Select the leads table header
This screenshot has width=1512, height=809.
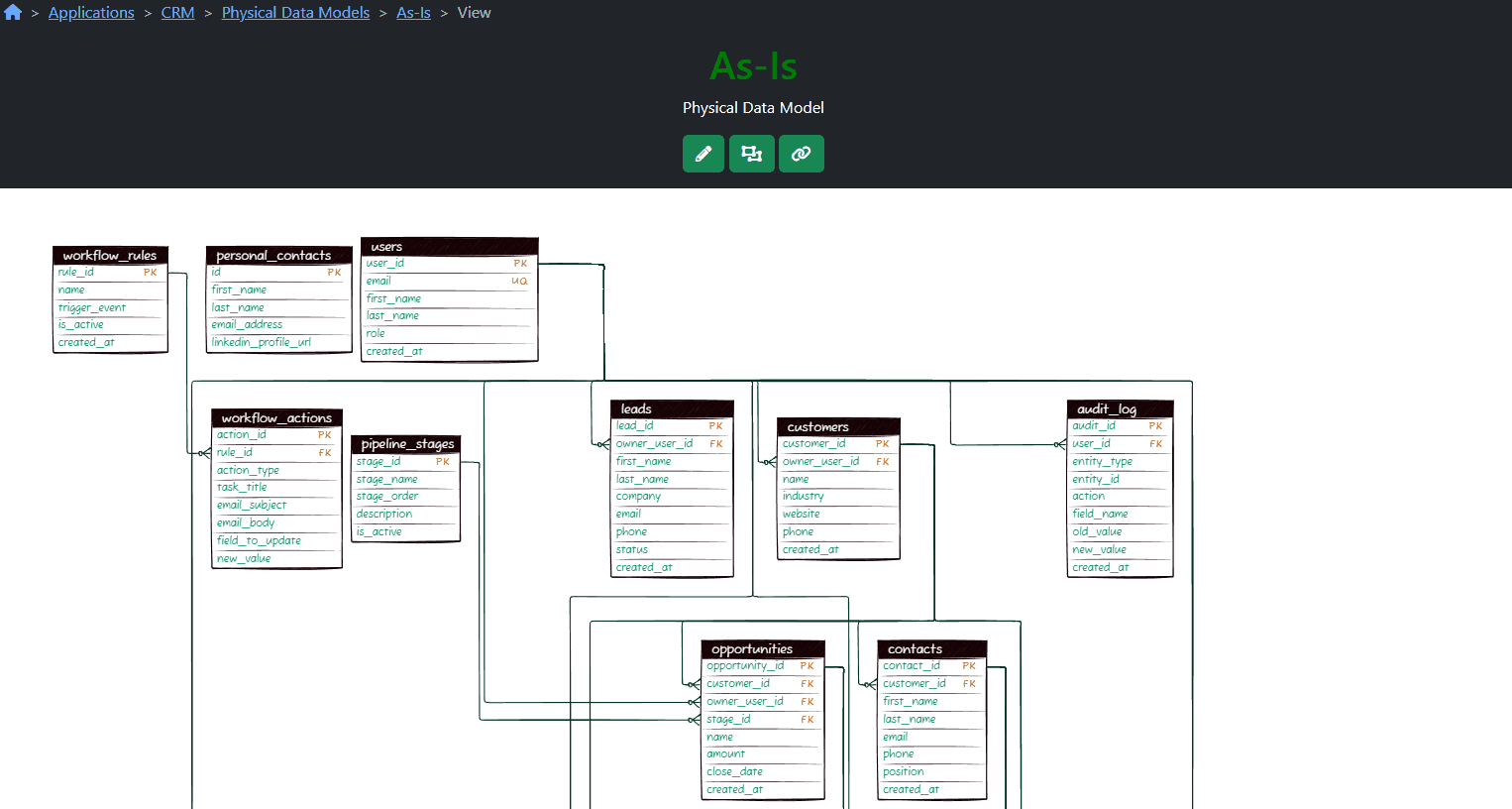click(672, 409)
